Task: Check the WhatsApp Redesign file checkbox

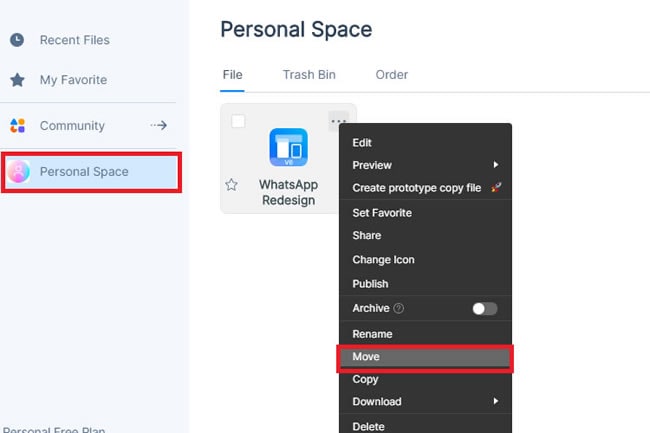Action: click(238, 122)
